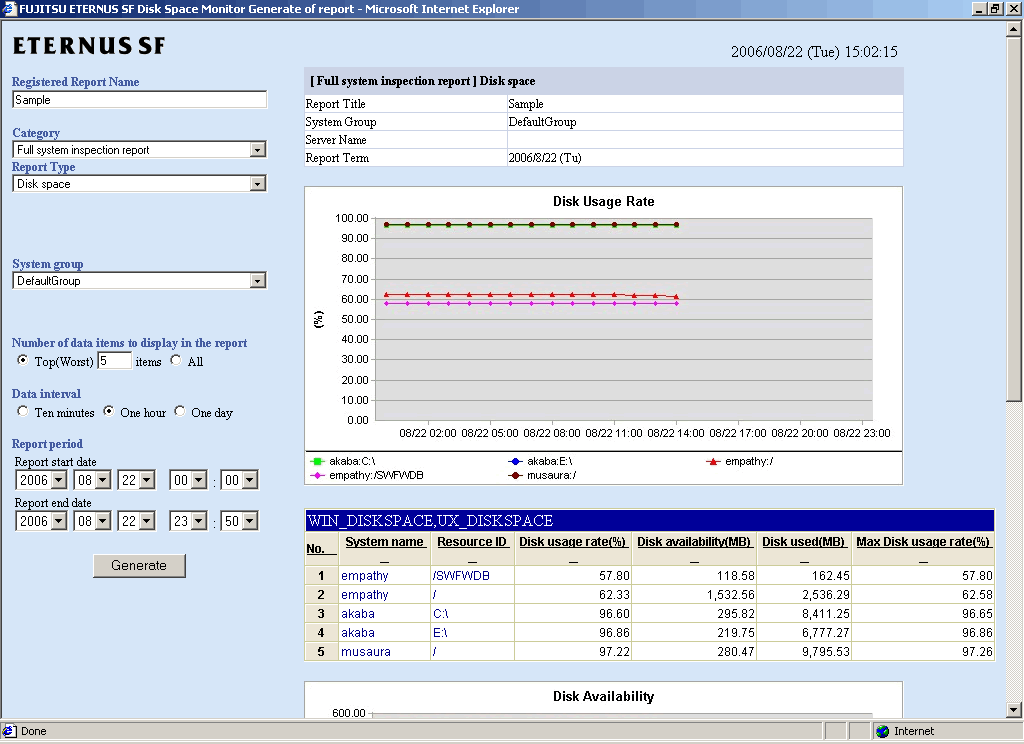
Task: Open the Report Type dropdown
Action: click(258, 184)
